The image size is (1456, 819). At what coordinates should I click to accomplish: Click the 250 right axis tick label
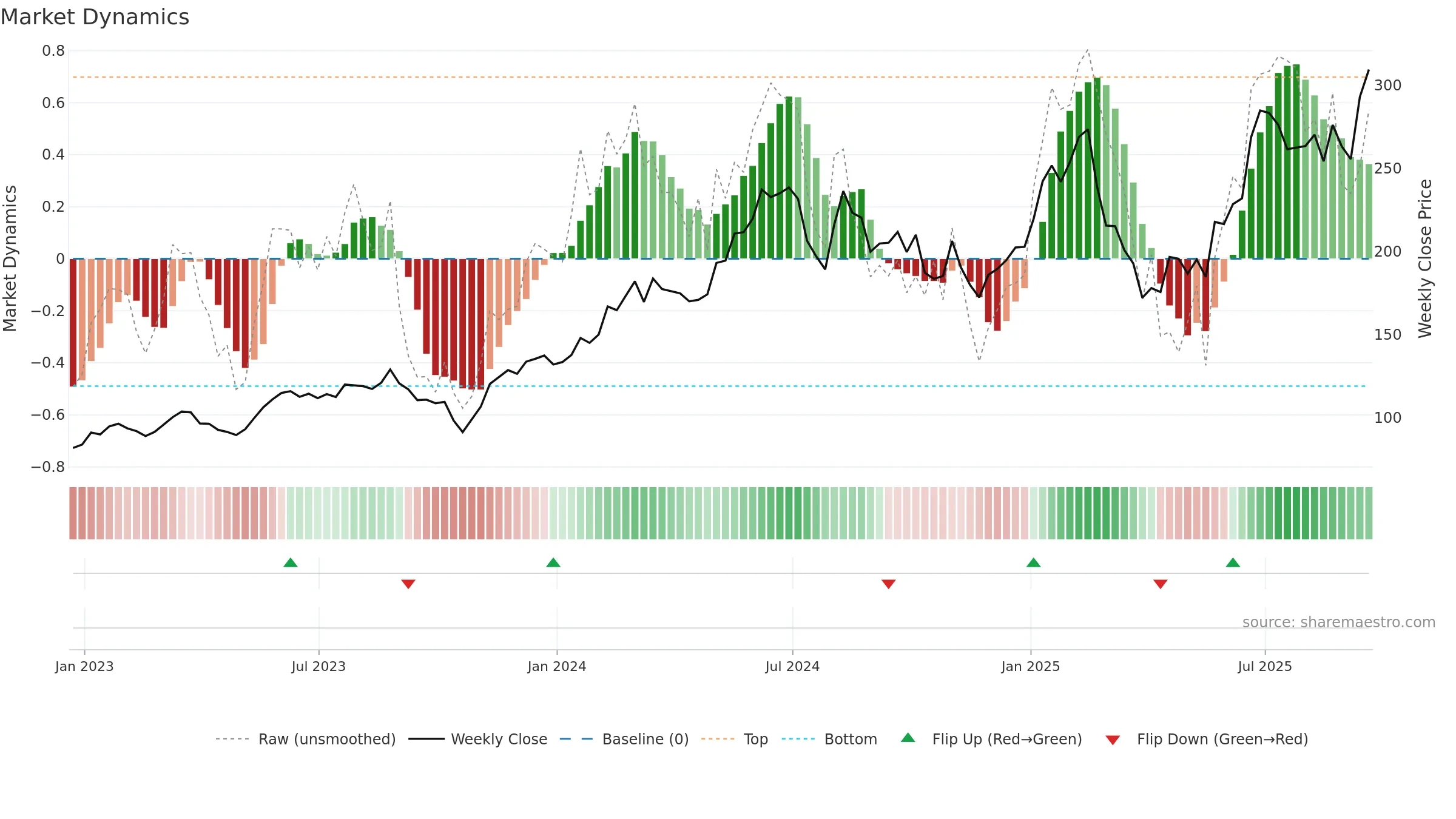[x=1388, y=169]
